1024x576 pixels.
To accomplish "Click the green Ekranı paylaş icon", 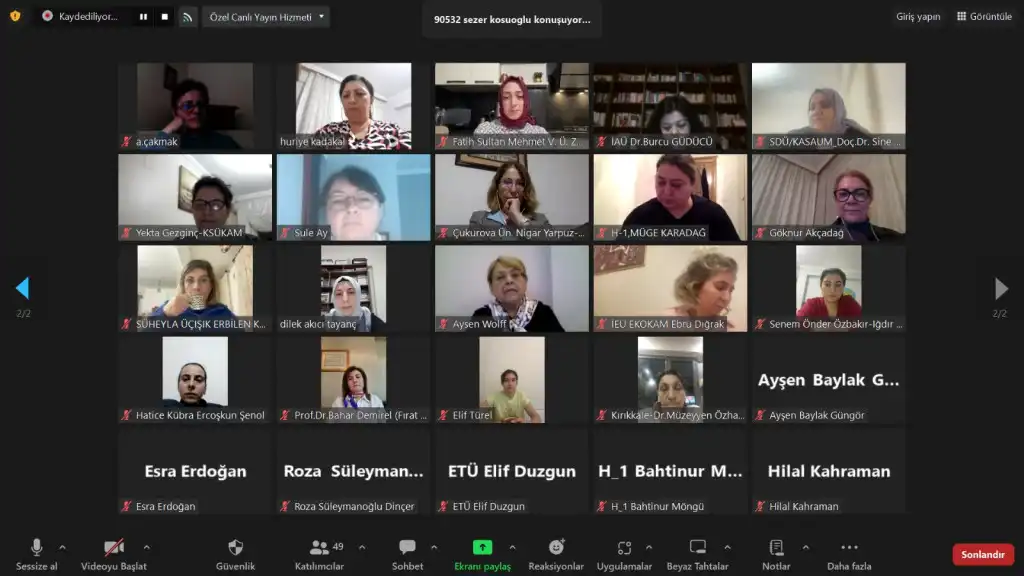I will (482, 547).
